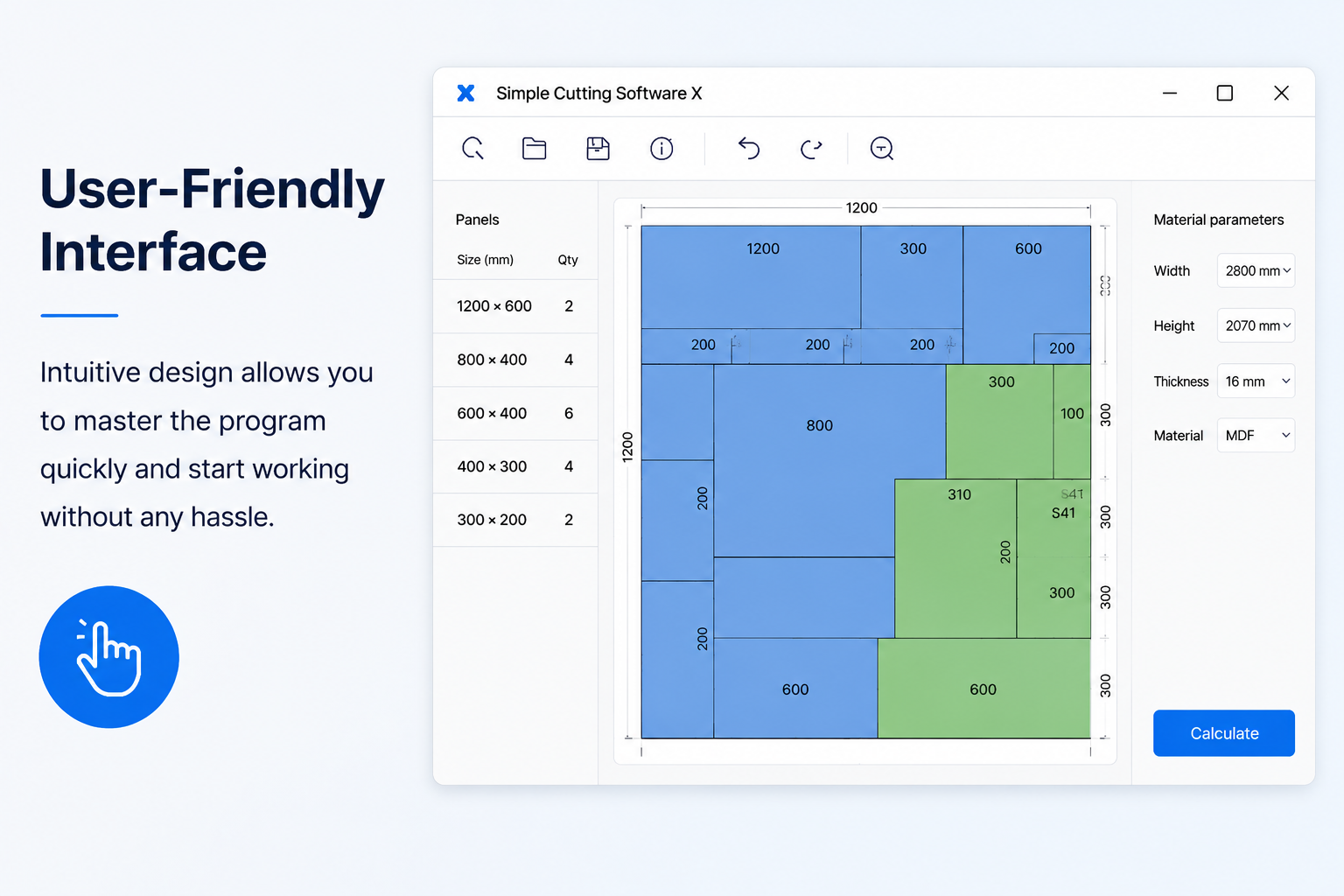1344x896 pixels.
Task: Select the 600 × 400 panel row
Action: (515, 413)
